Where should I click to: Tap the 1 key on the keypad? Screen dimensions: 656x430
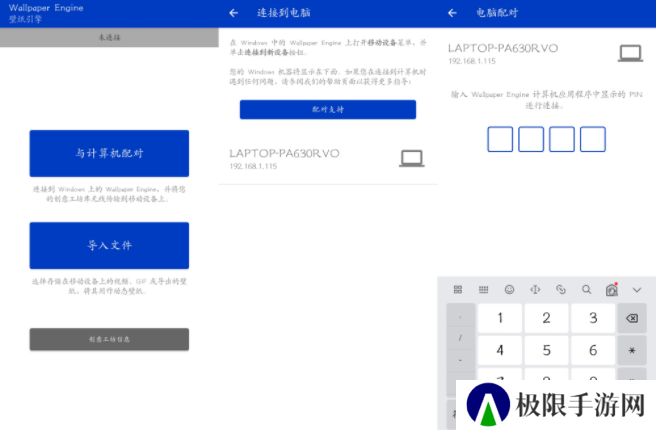pyautogui.click(x=500, y=318)
